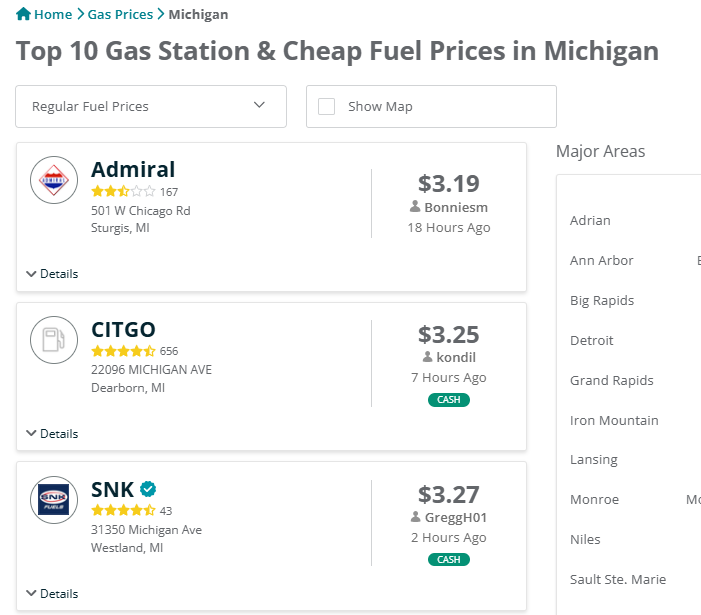The width and height of the screenshot is (701, 615).
Task: Click the SNK Fuels logo
Action: (x=54, y=500)
